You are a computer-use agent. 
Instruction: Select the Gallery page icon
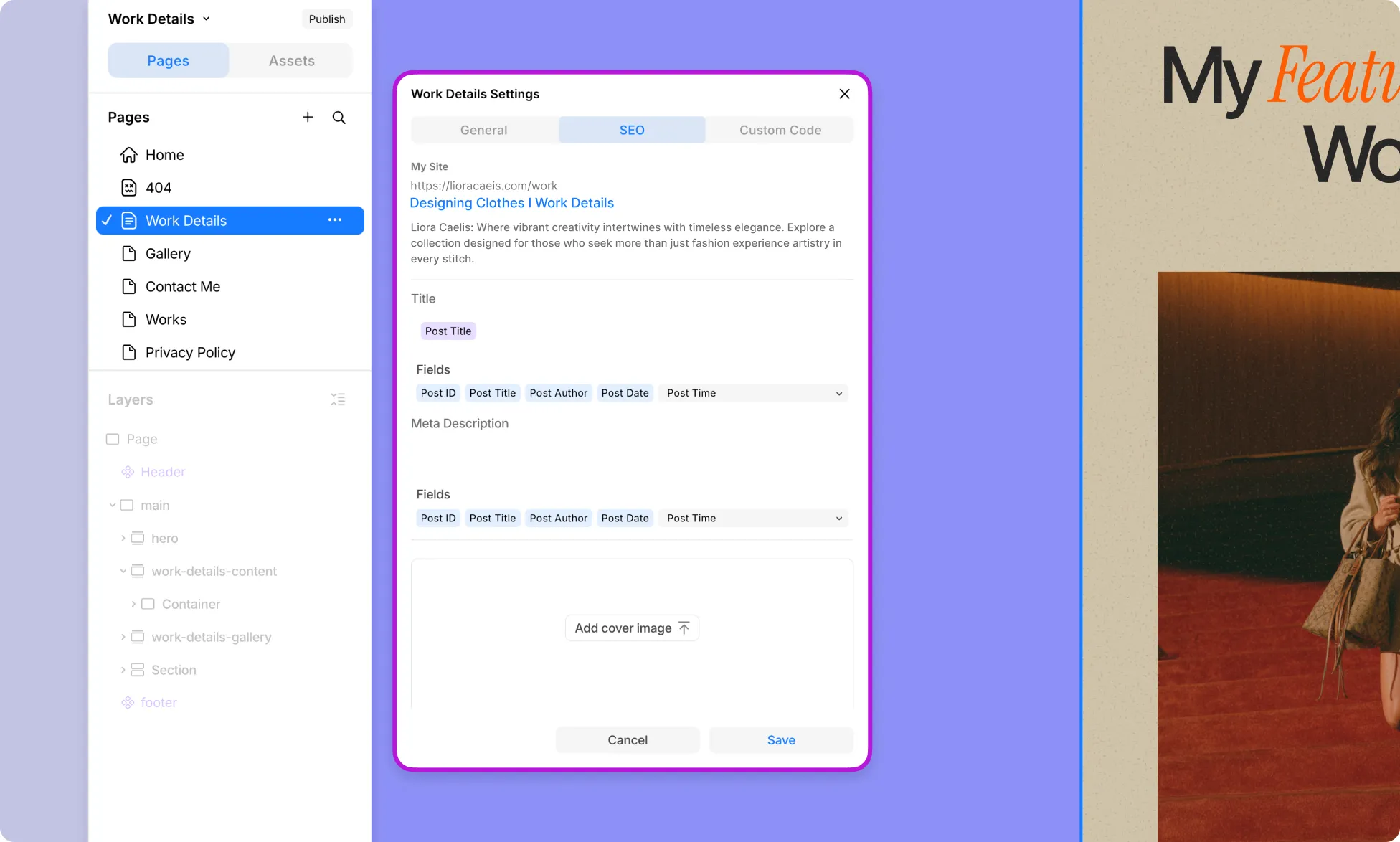point(129,254)
